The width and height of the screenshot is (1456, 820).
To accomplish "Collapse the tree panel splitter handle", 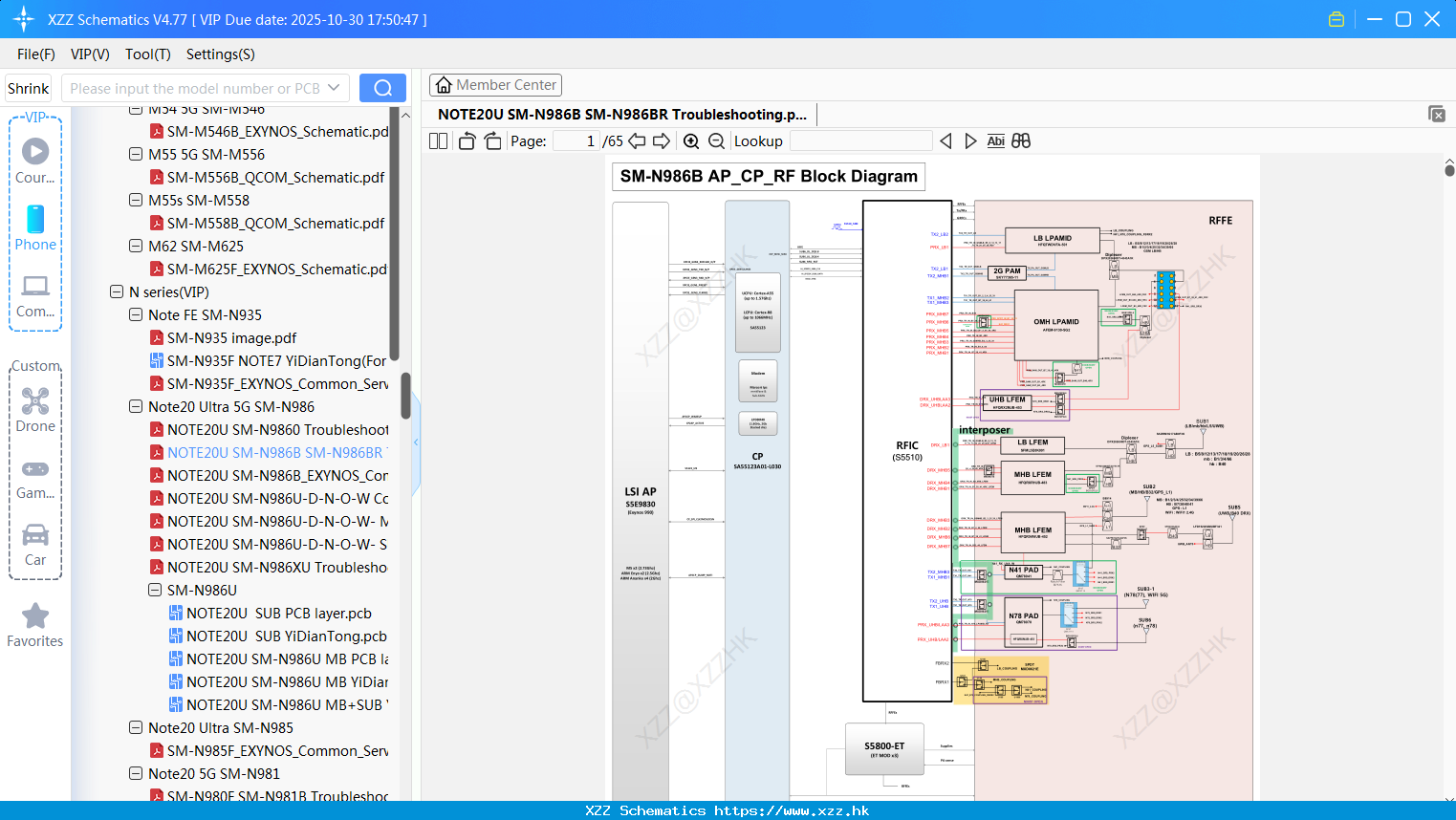I will coord(416,442).
